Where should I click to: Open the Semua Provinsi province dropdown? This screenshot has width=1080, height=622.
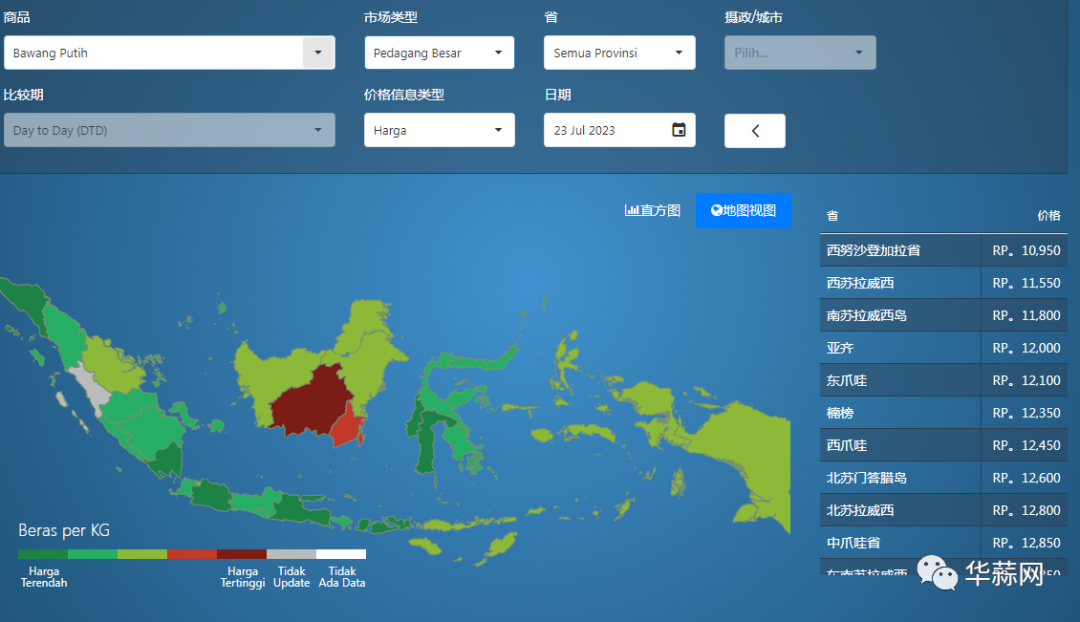tap(619, 53)
